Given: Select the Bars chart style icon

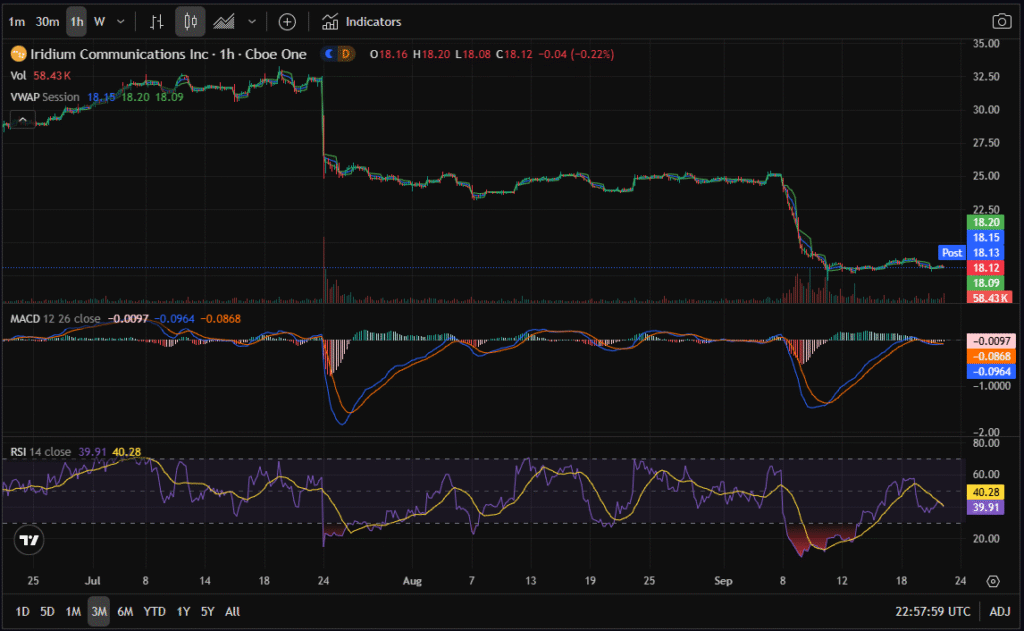Looking at the screenshot, I should point(156,21).
